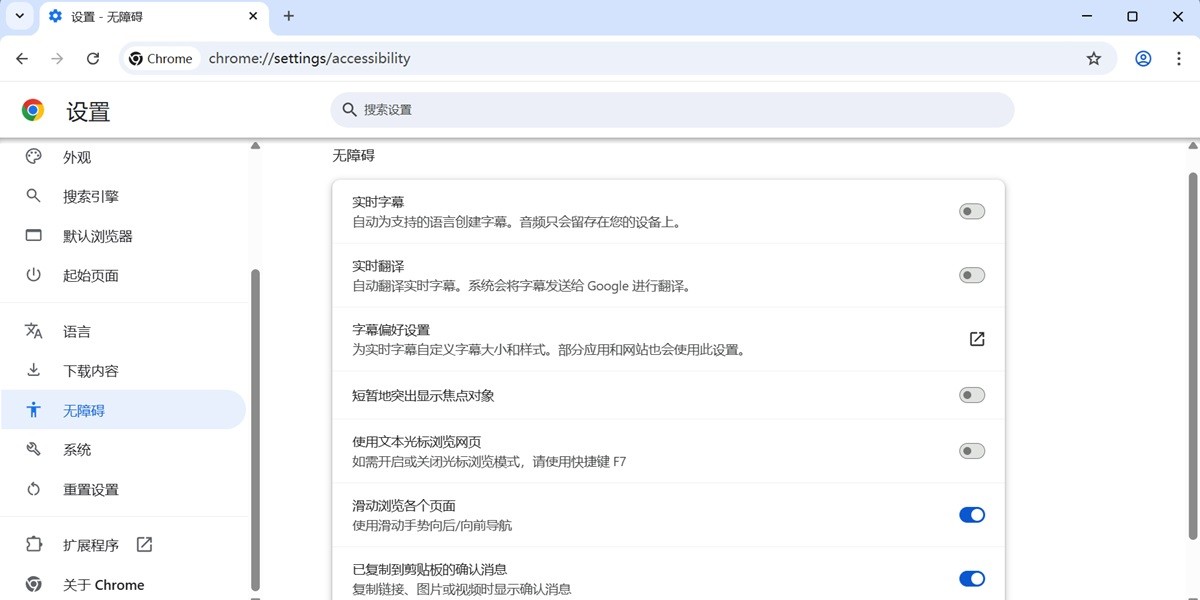This screenshot has width=1200, height=600.
Task: Click the 下载内容 download icon
Action: (x=33, y=370)
